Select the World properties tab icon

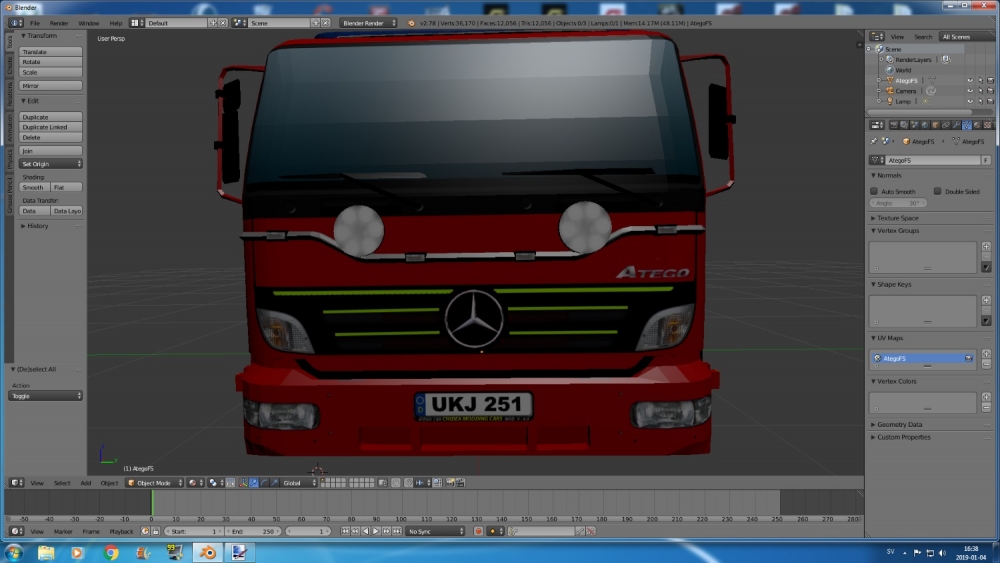pyautogui.click(x=925, y=125)
